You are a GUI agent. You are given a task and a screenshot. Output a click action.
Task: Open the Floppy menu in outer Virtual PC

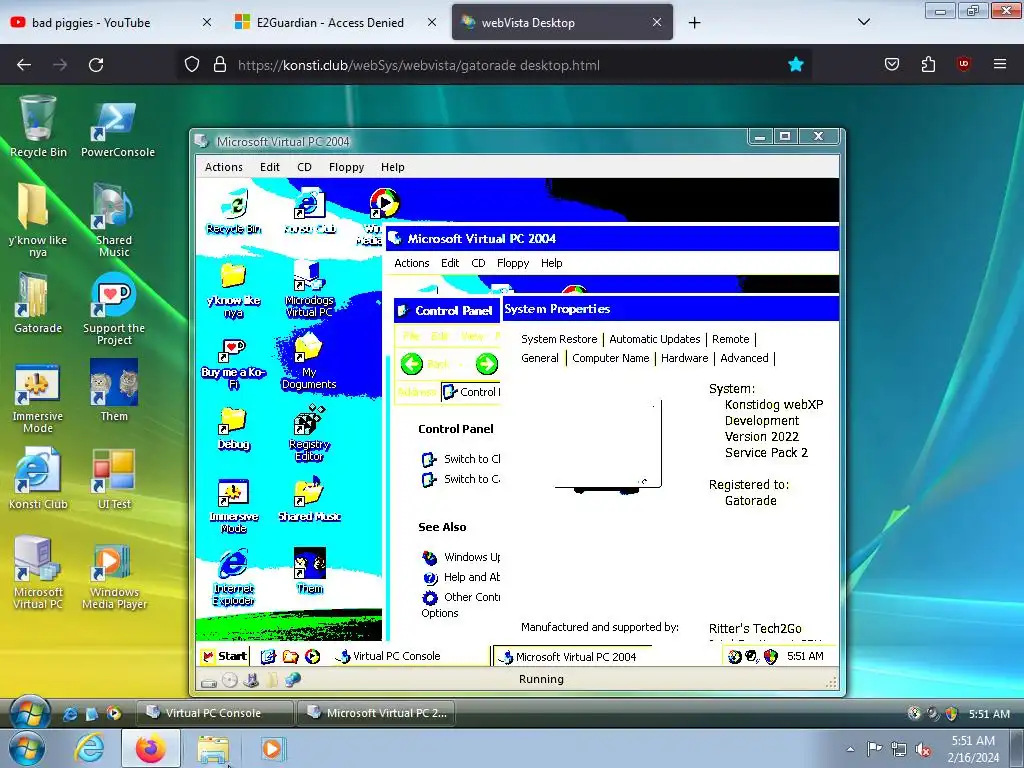coord(346,167)
